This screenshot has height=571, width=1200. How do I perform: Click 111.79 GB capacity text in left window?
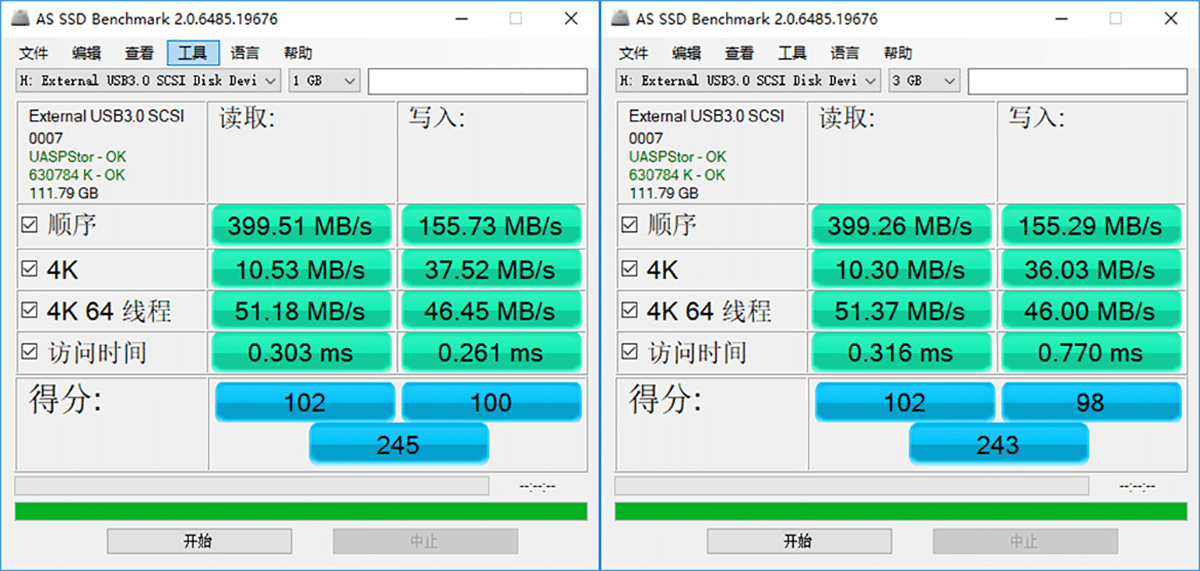63,193
